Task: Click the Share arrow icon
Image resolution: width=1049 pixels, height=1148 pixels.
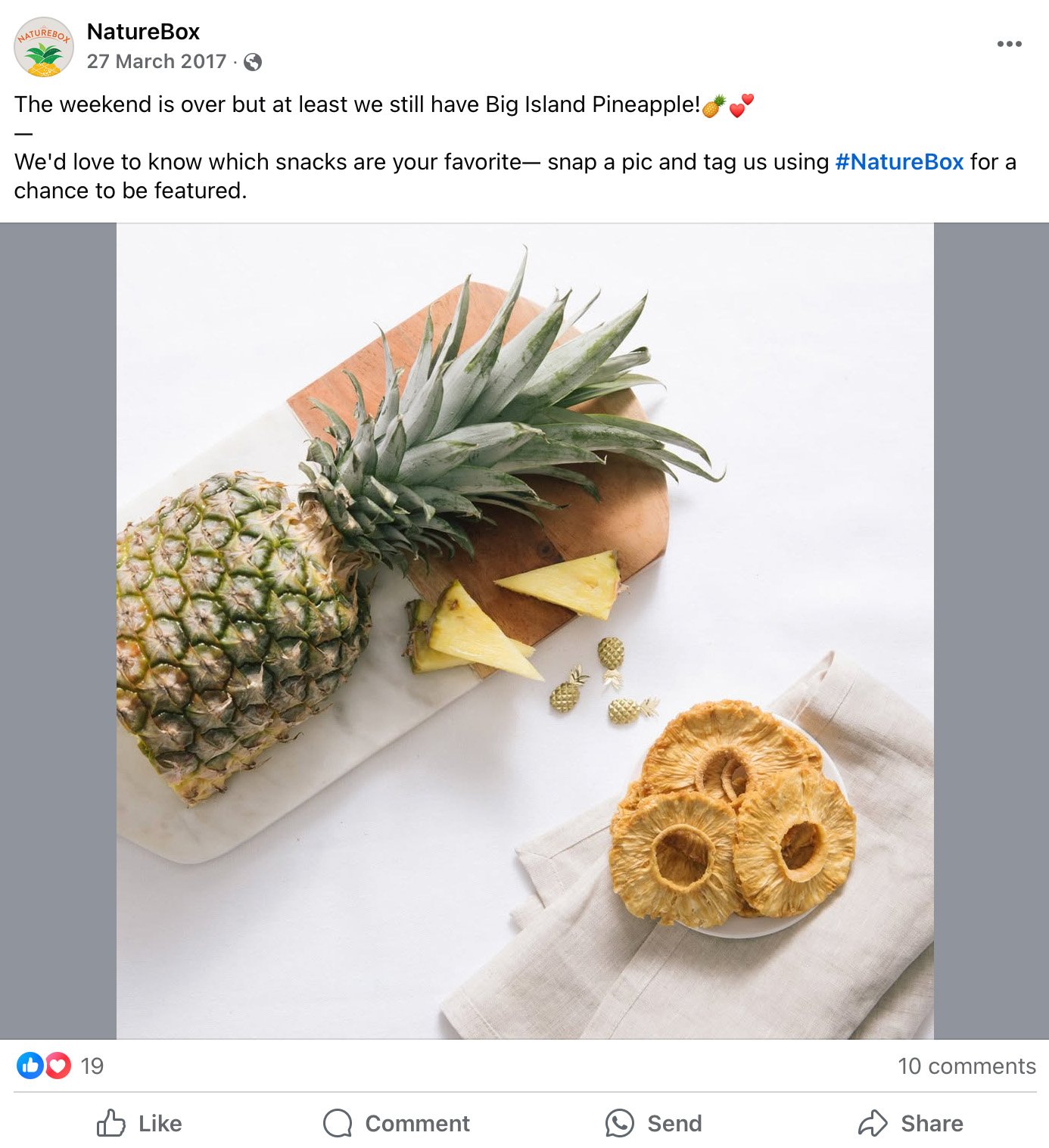Action: [876, 1124]
